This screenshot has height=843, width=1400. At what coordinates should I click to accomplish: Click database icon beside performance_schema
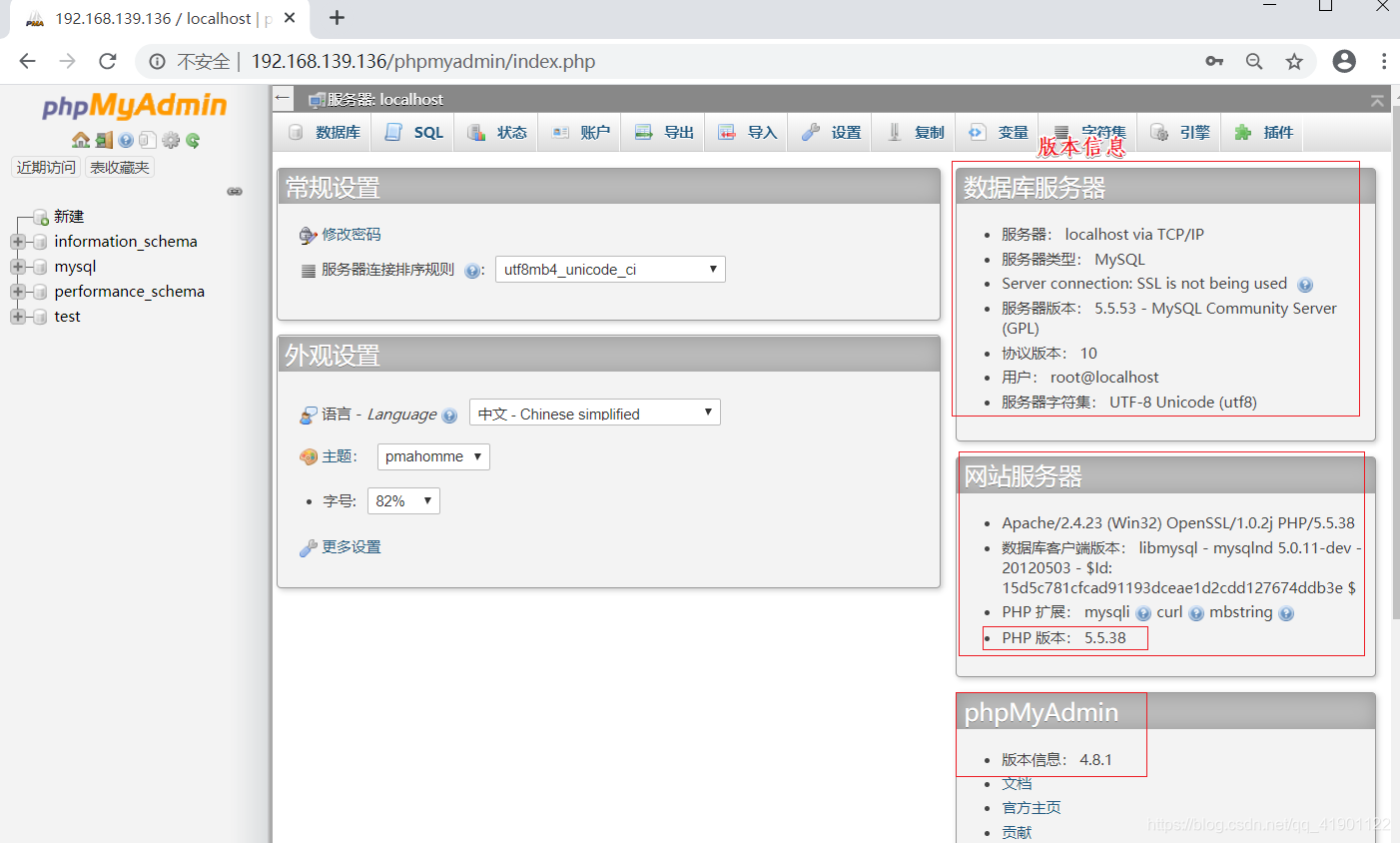click(x=40, y=292)
